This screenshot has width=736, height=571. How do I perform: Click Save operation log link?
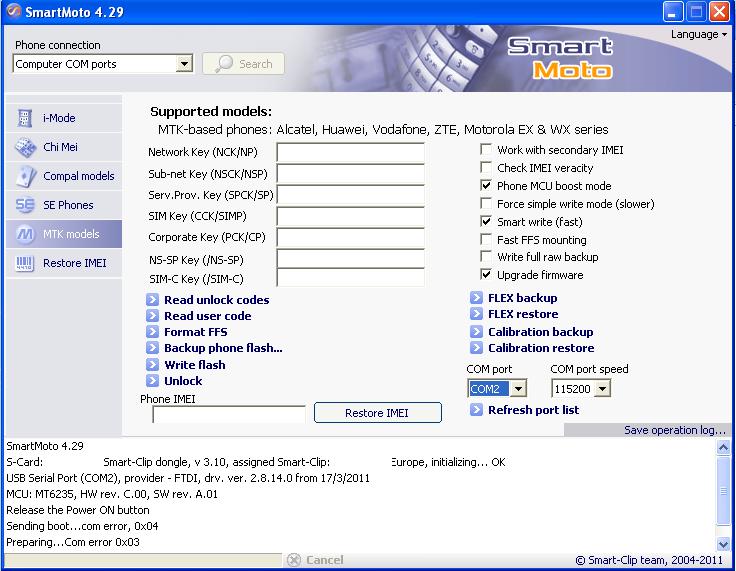(x=675, y=430)
